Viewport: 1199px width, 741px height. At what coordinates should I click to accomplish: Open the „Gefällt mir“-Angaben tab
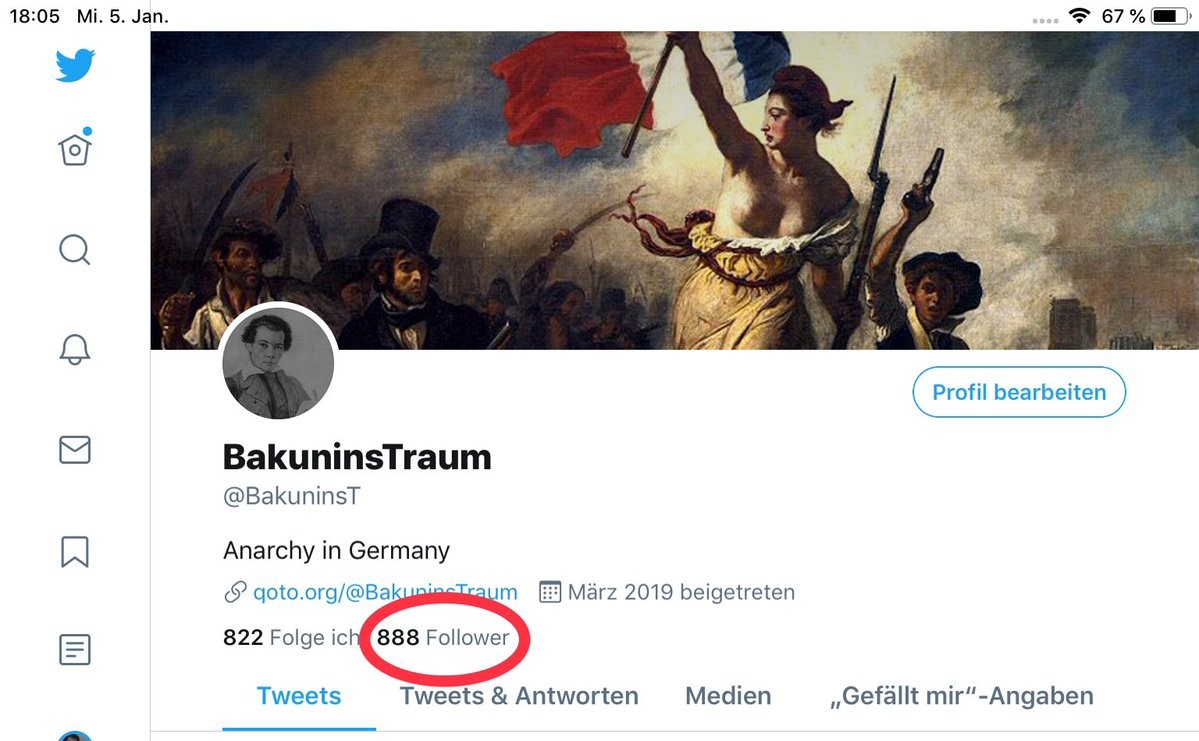[962, 696]
